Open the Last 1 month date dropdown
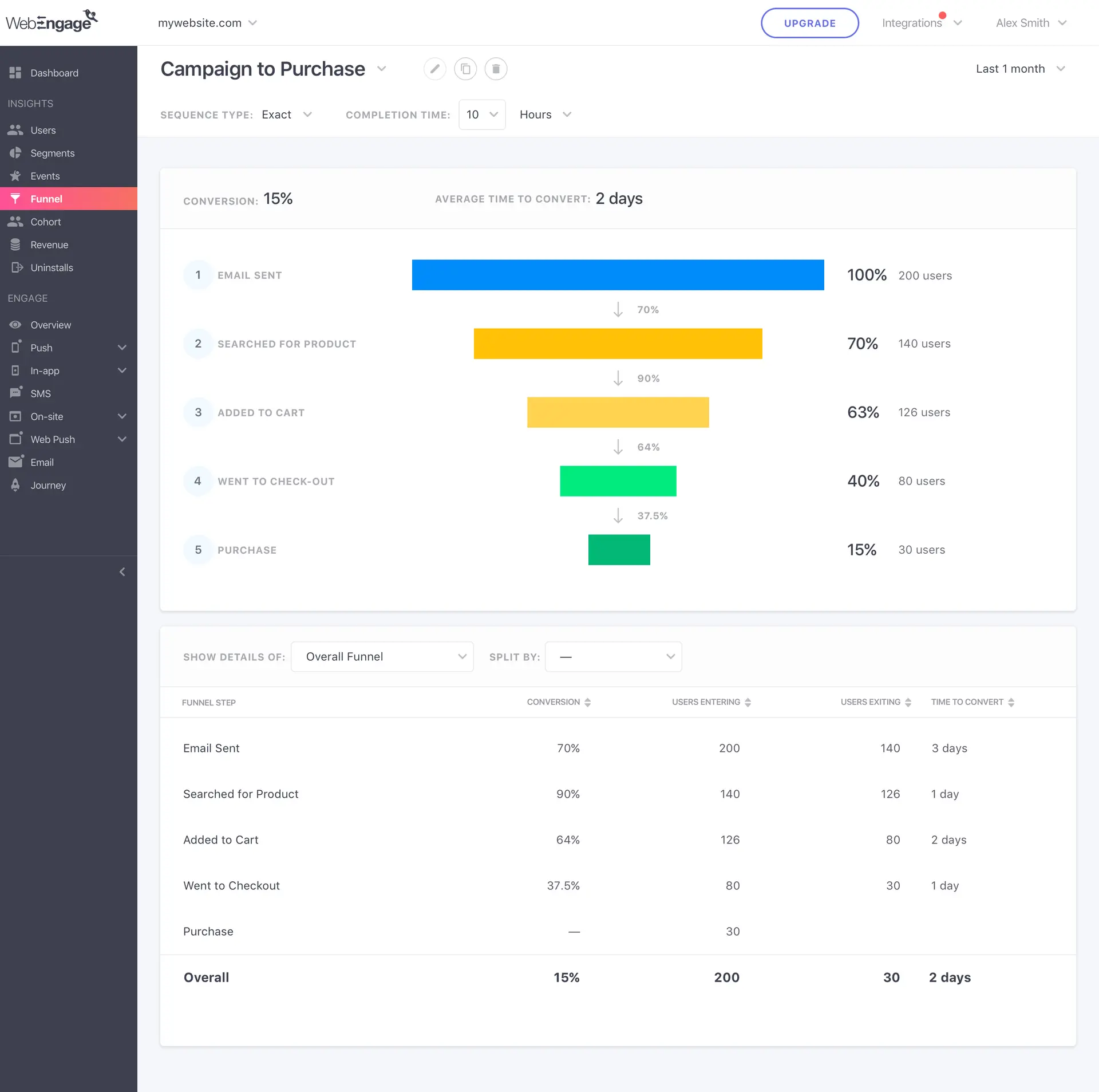The width and height of the screenshot is (1099, 1092). [x=1021, y=68]
